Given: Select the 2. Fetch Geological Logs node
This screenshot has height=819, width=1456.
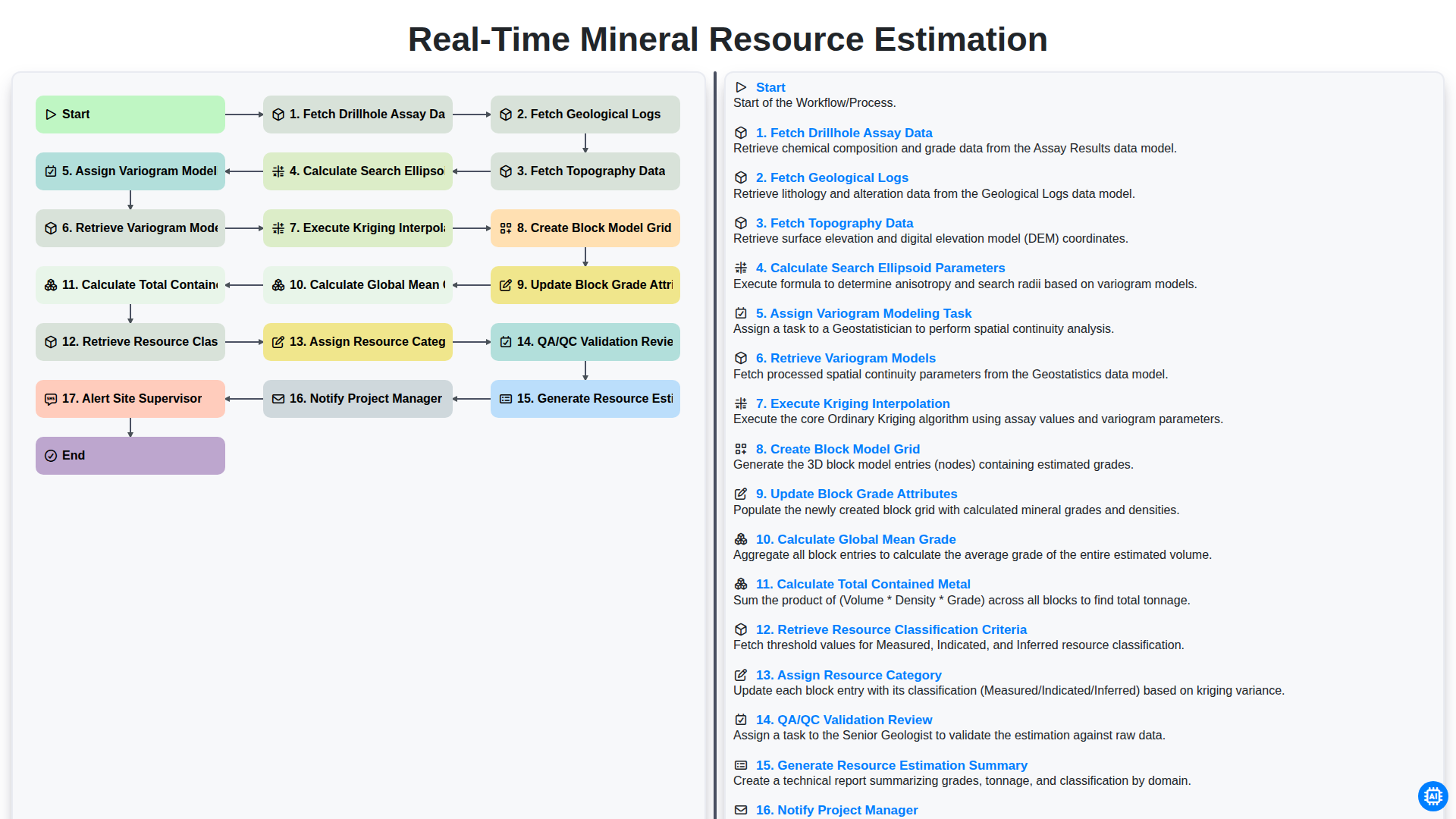Looking at the screenshot, I should pyautogui.click(x=585, y=115).
